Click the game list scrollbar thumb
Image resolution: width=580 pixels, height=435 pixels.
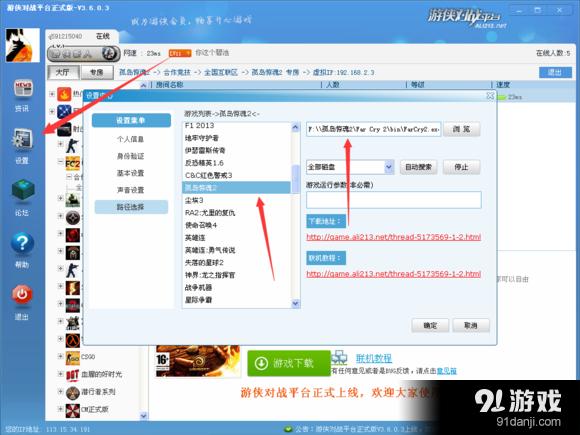295,179
